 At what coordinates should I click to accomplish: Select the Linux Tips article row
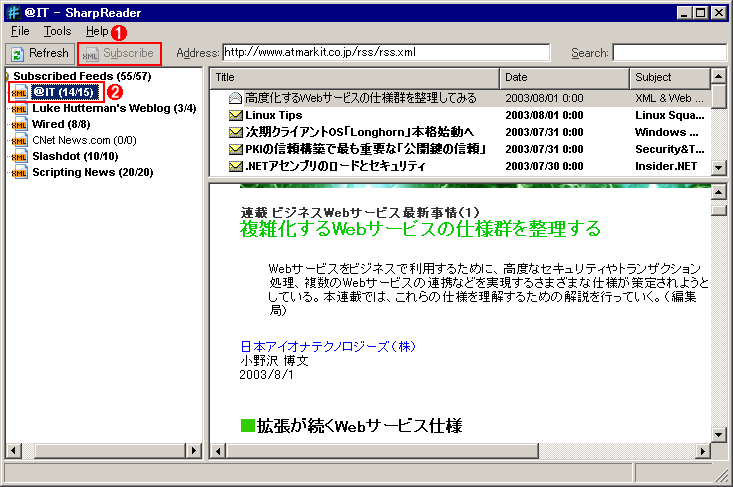point(460,115)
